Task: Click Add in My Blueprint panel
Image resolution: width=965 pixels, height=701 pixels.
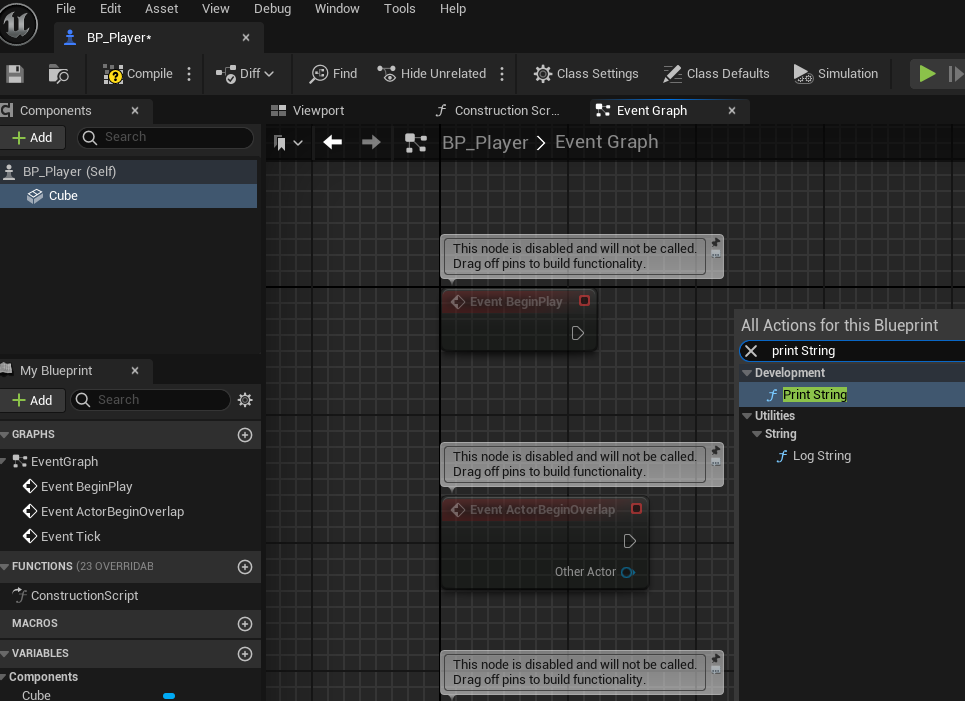Action: click(x=33, y=401)
